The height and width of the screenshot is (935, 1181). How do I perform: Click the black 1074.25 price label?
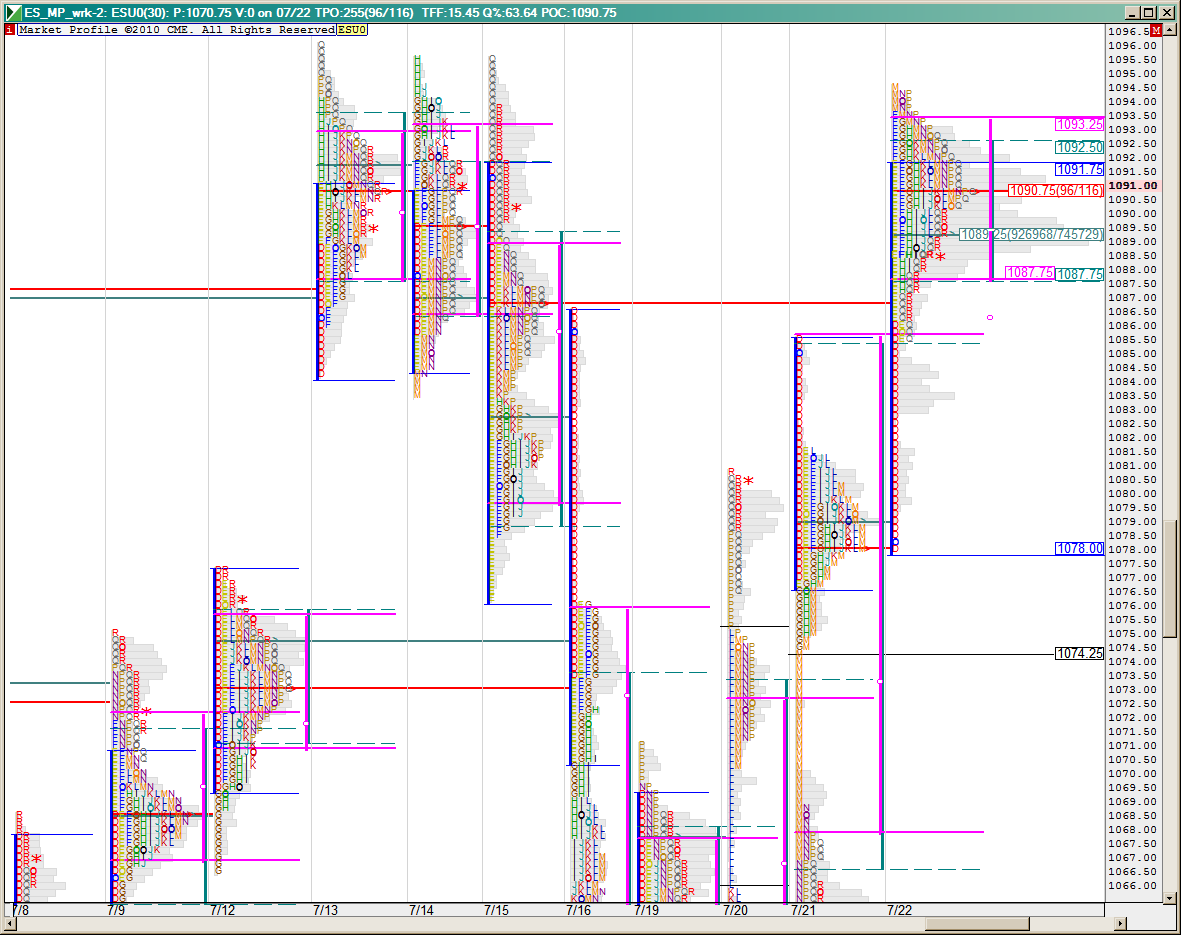[x=1079, y=654]
